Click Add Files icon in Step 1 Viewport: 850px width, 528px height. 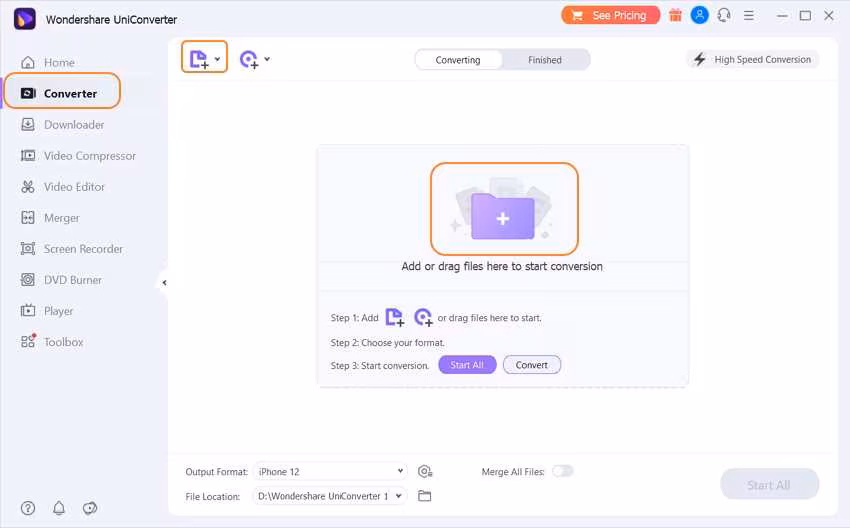(395, 317)
